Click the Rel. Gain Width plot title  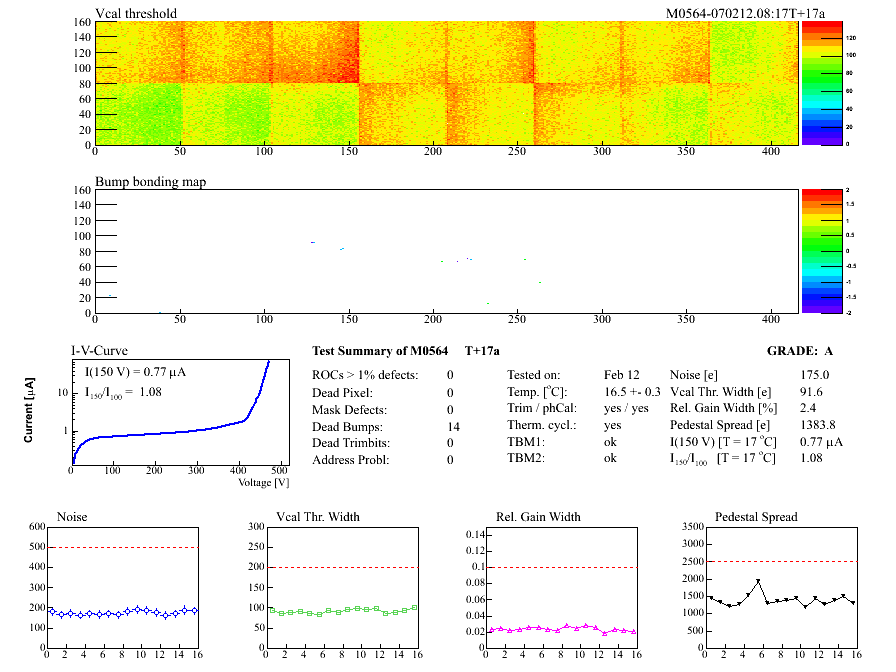[538, 517]
